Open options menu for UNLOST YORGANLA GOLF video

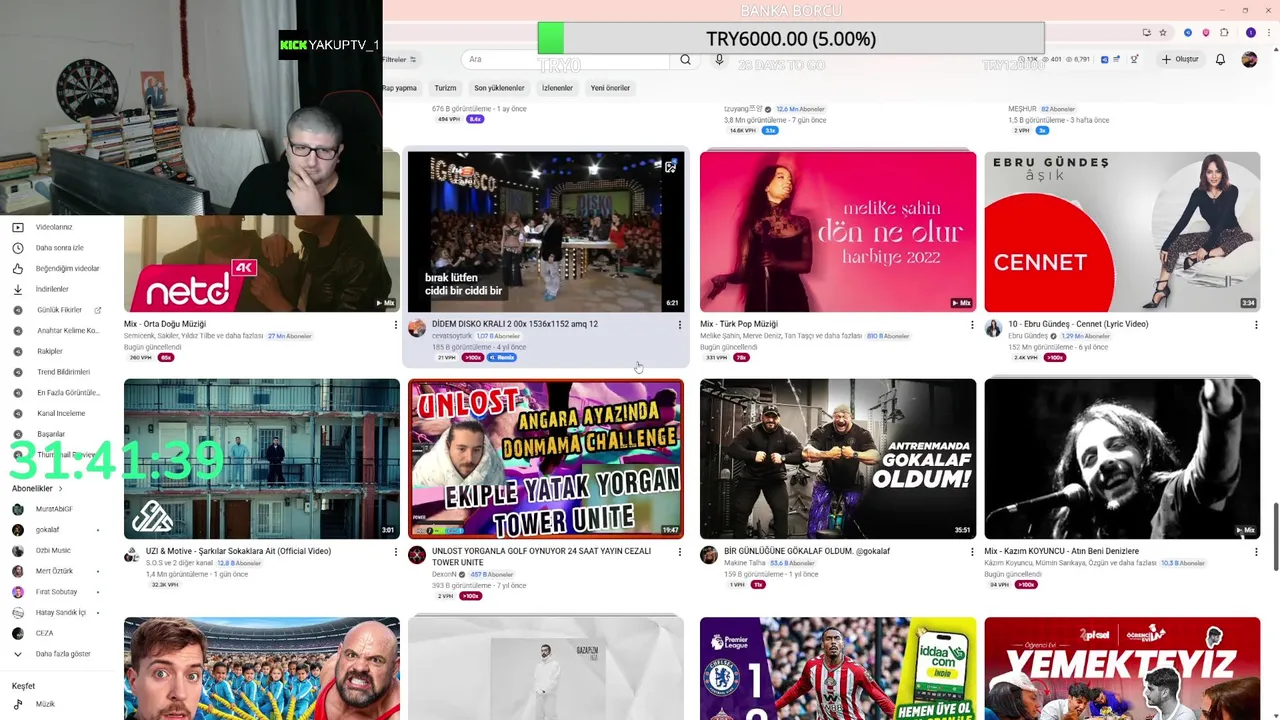(x=680, y=552)
